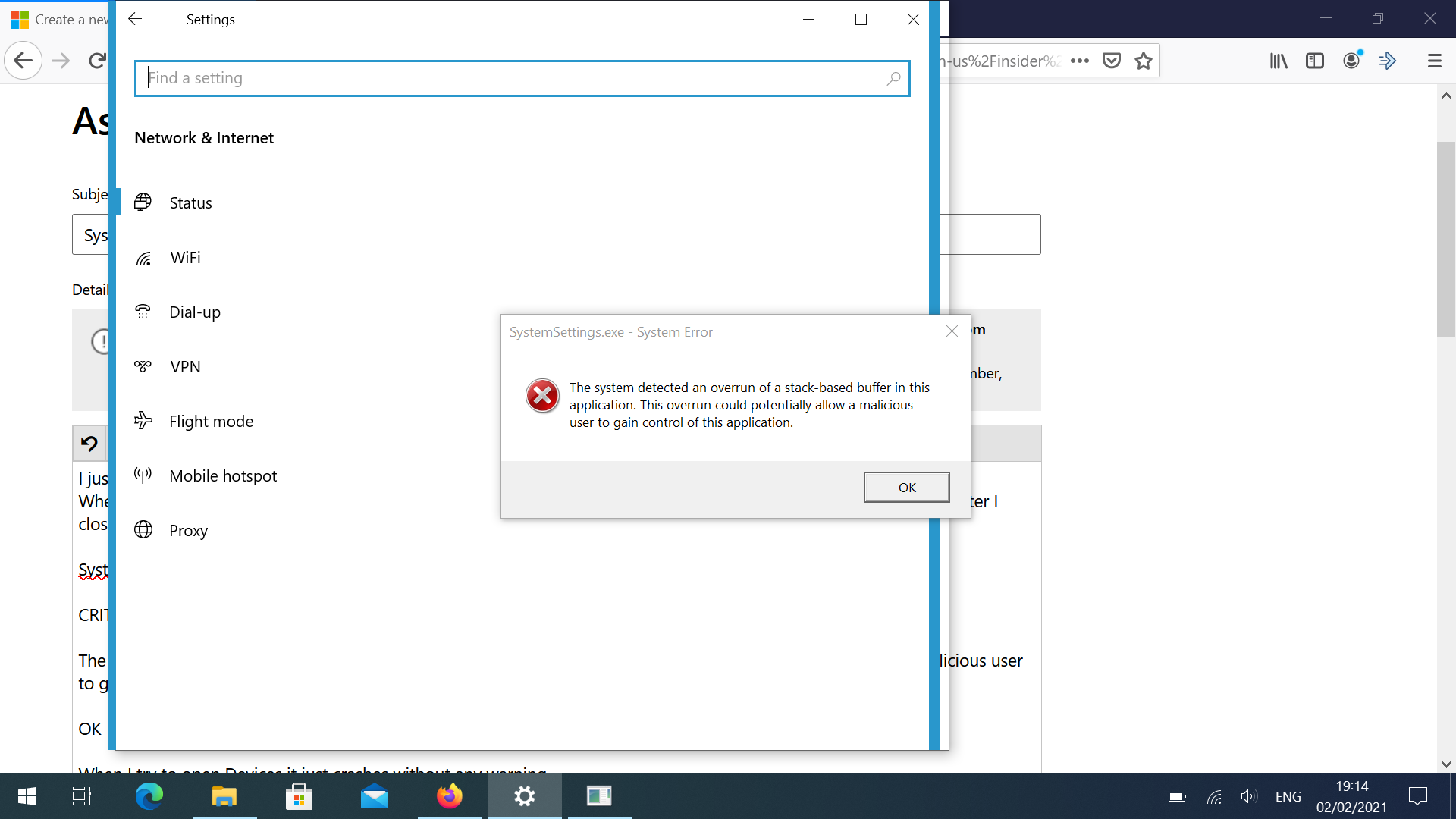
Task: Click the Settings back arrow
Action: pos(135,20)
